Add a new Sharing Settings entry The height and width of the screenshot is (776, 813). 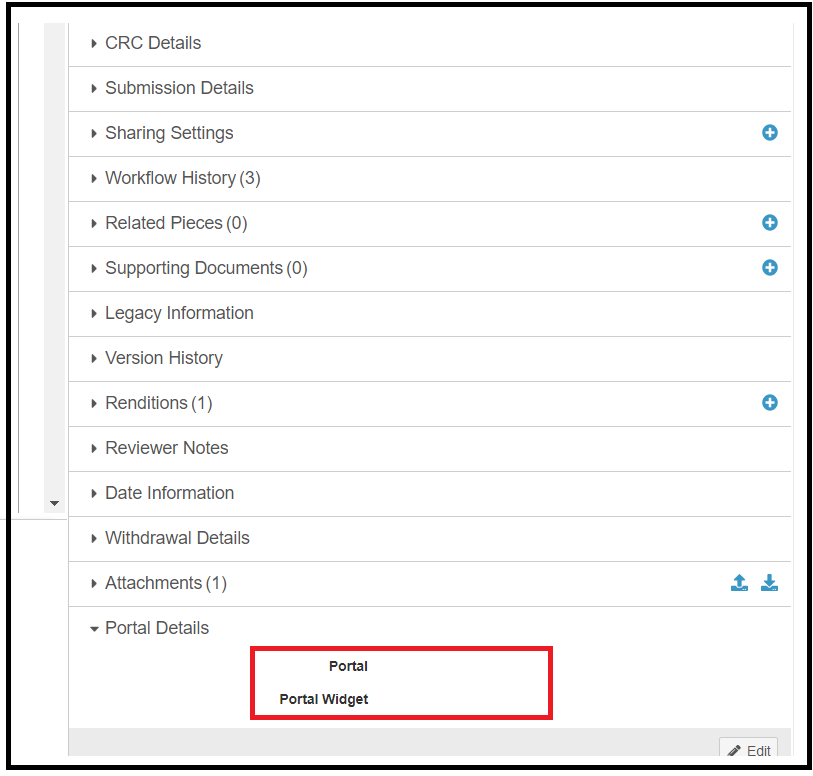769,133
